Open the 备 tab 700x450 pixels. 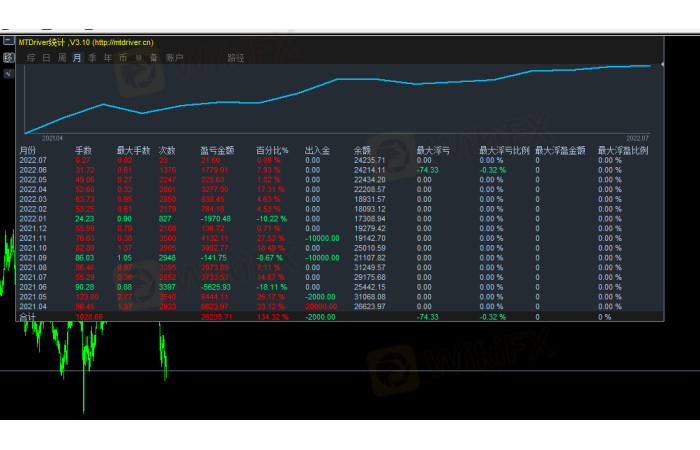point(154,58)
